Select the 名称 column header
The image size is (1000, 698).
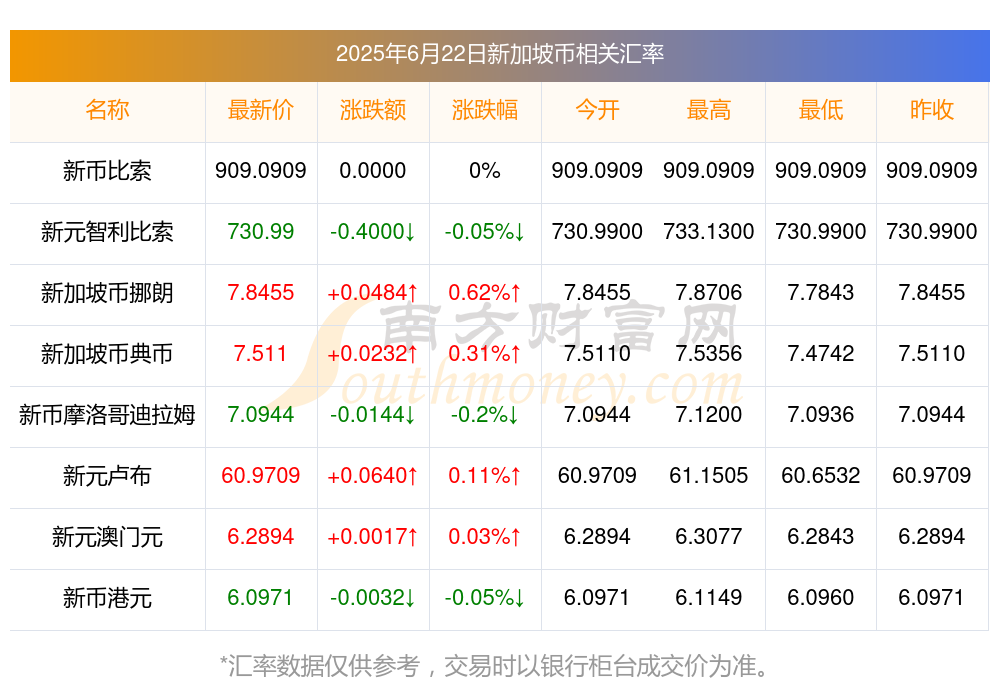click(107, 110)
